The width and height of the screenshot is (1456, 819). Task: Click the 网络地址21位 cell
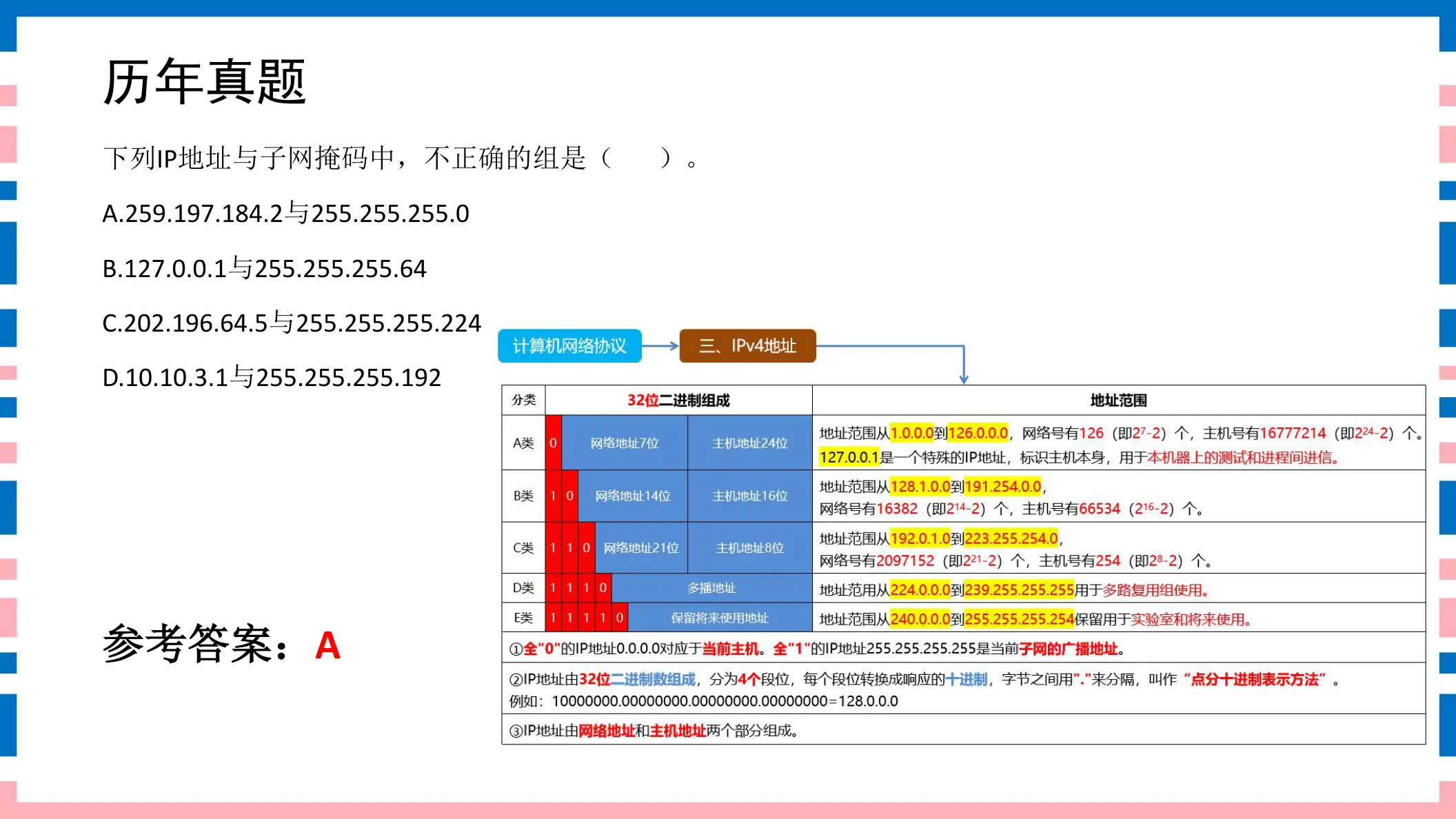click(x=641, y=547)
